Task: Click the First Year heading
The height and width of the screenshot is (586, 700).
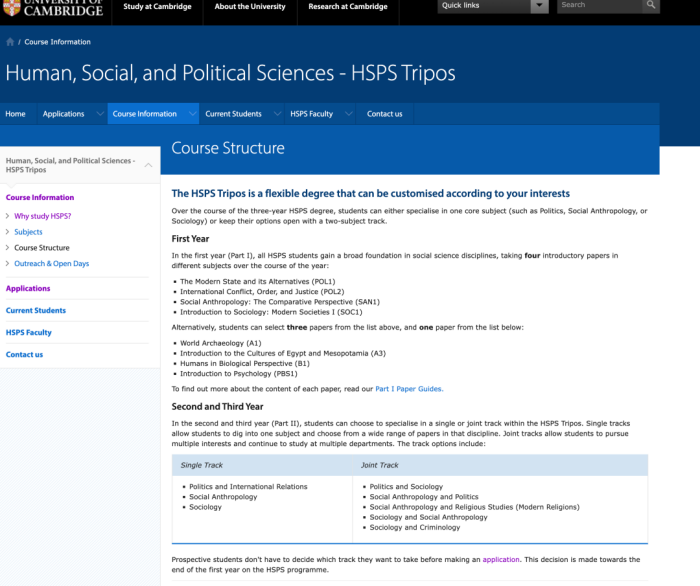Action: pos(190,239)
